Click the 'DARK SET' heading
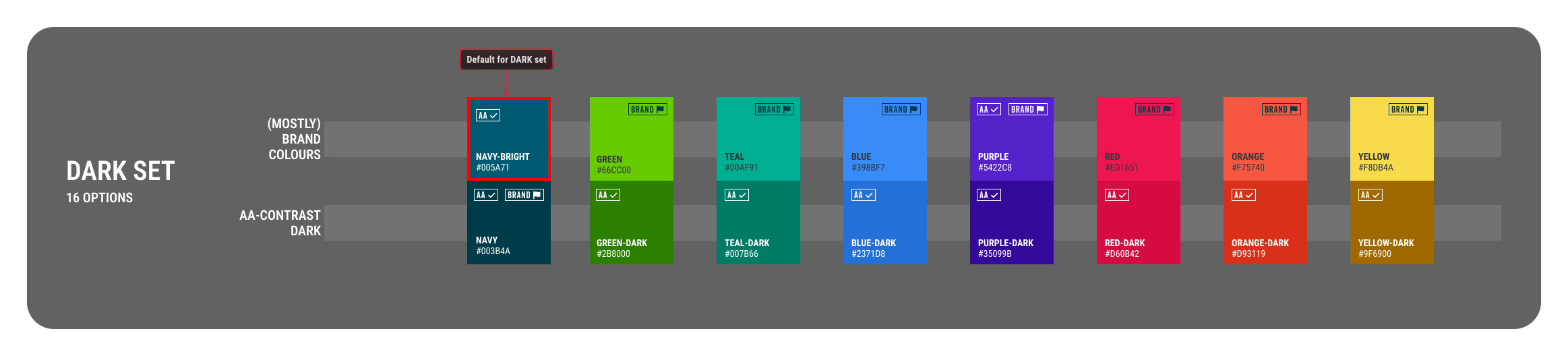This screenshot has height=356, width=1568. pyautogui.click(x=121, y=171)
